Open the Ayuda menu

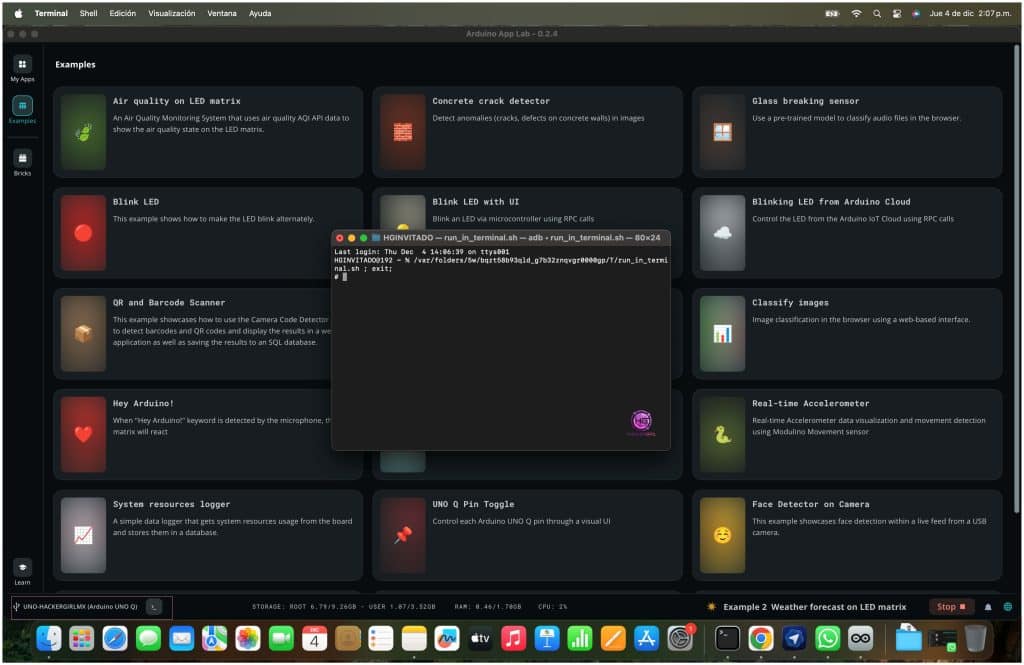pyautogui.click(x=260, y=13)
